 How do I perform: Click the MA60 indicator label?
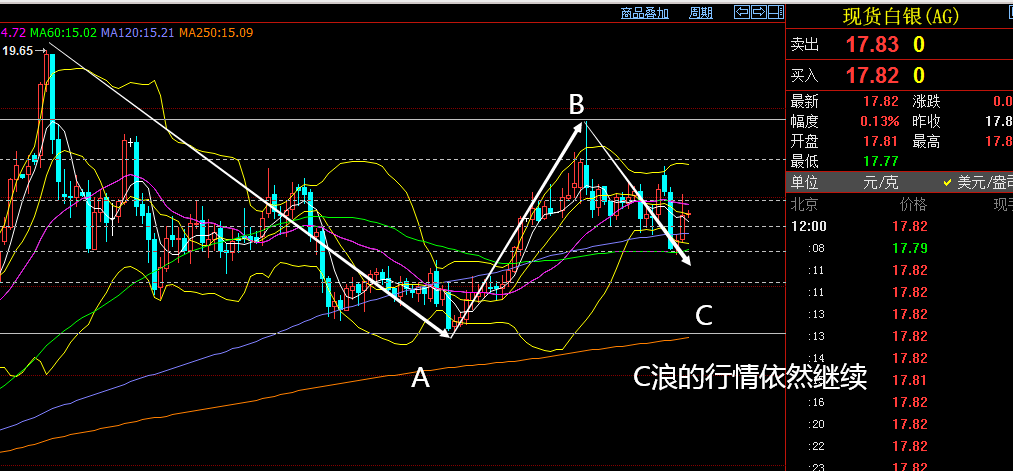63,33
